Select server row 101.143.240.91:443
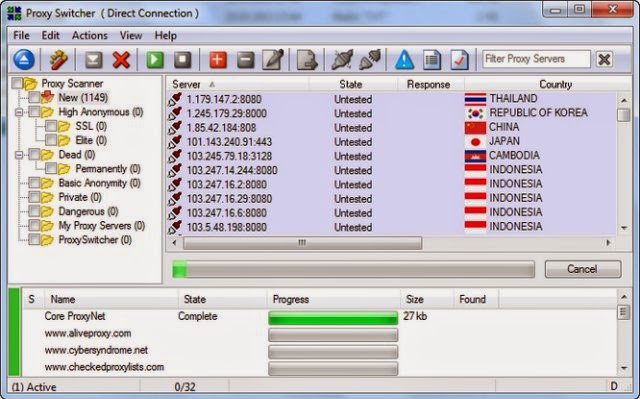 391,142
